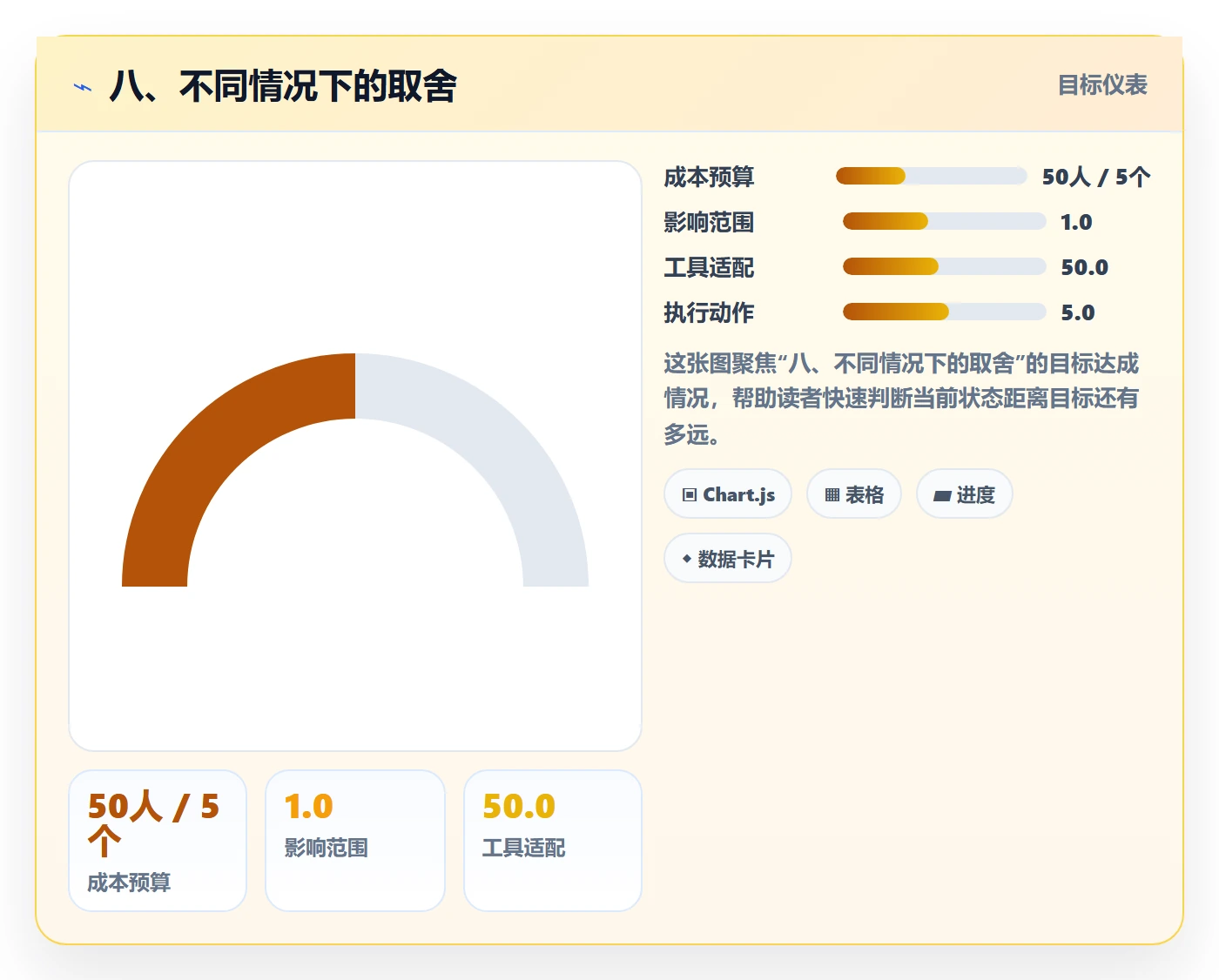Click the 执行动作 row label
Image resolution: width=1219 pixels, height=980 pixels.
[709, 313]
